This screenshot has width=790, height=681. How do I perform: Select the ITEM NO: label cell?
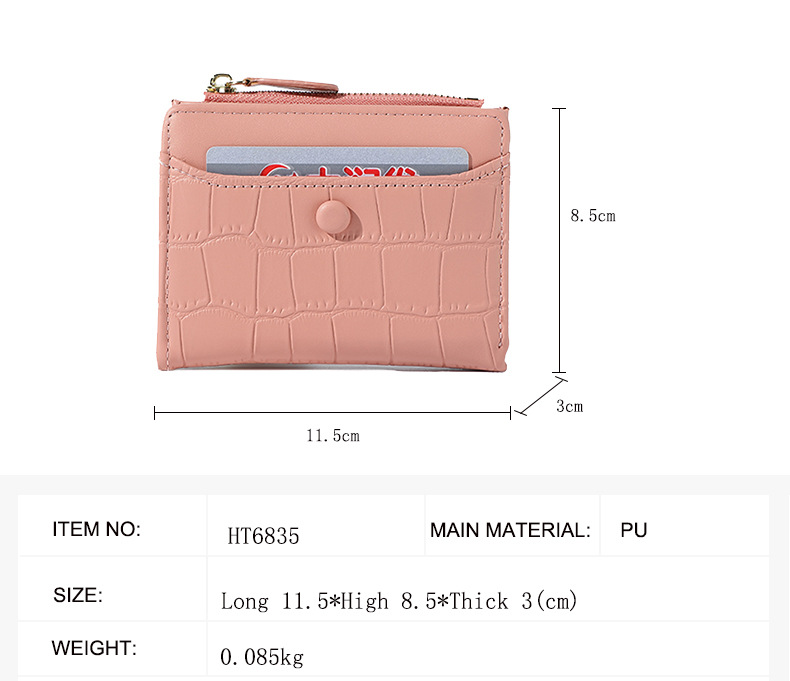point(112,525)
